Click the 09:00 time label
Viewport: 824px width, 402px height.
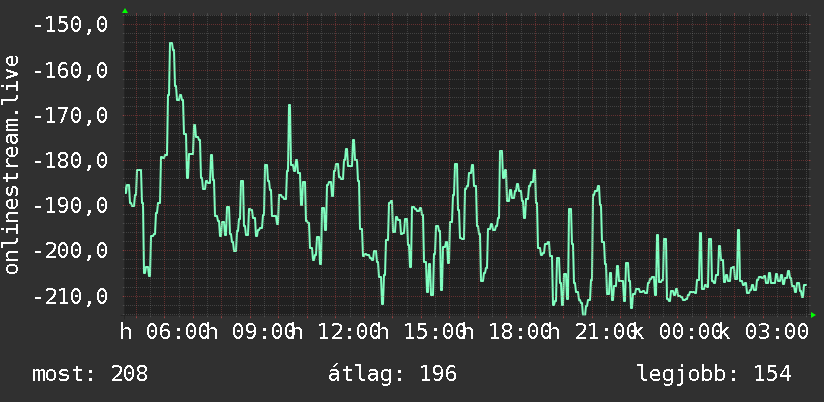tap(263, 332)
